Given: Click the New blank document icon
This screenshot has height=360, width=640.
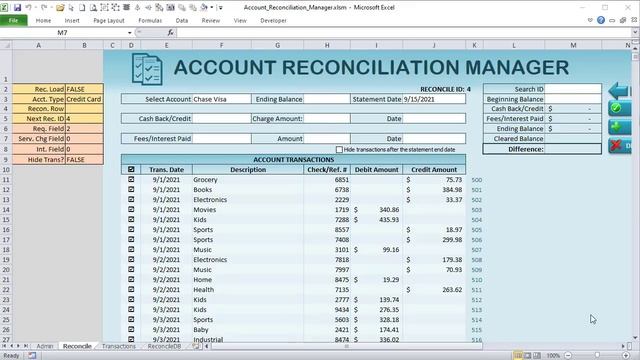Looking at the screenshot, I should [x=82, y=7].
